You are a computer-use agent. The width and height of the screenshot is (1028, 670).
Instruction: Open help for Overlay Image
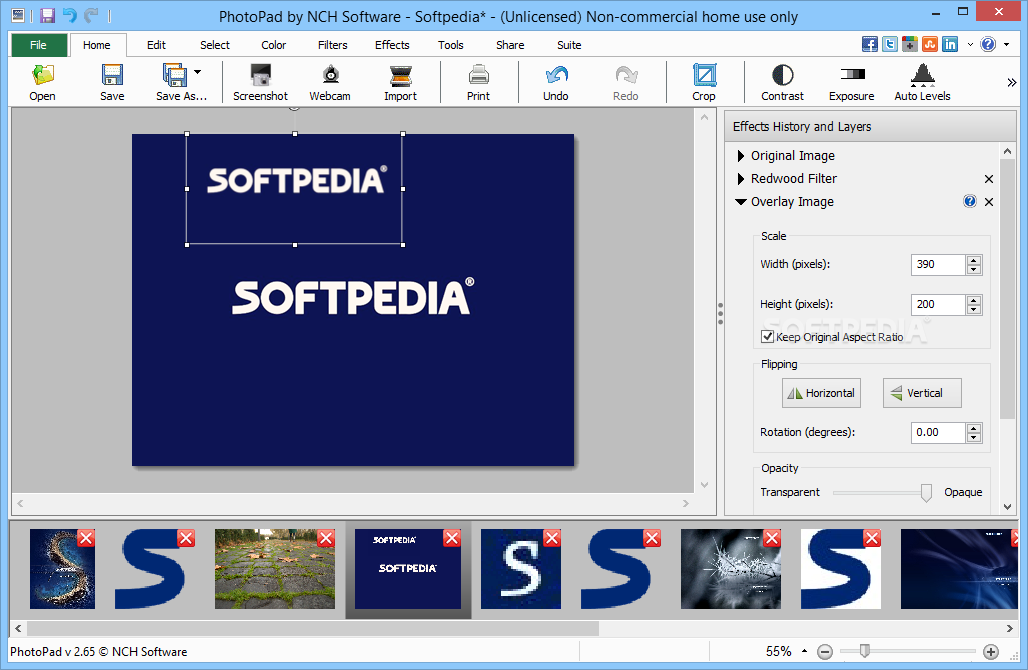tap(970, 201)
